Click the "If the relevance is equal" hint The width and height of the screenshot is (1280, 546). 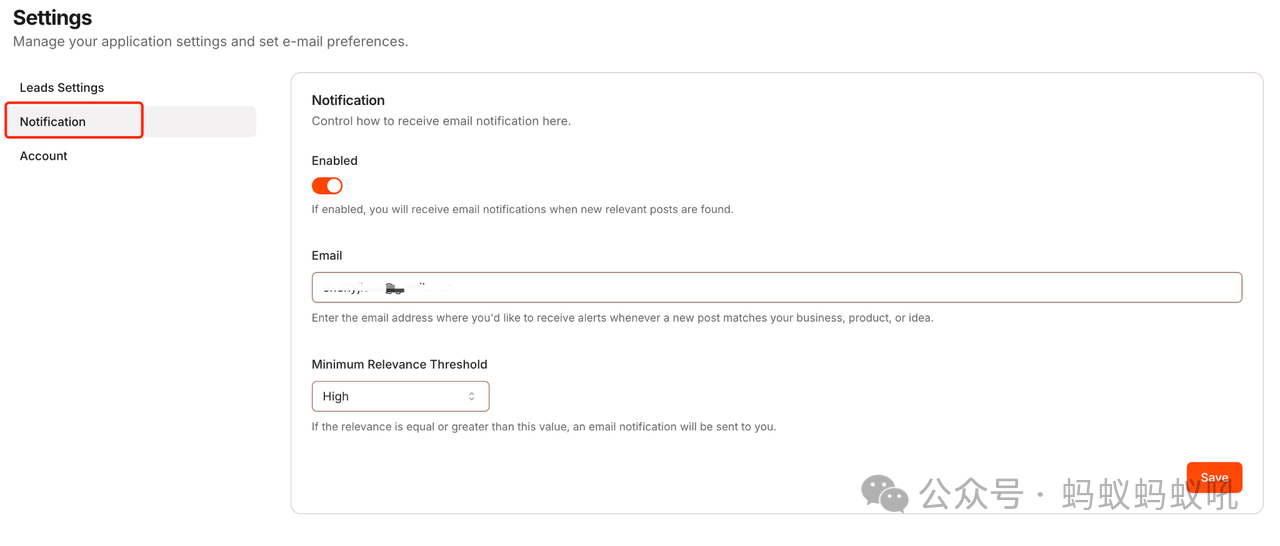(x=543, y=427)
